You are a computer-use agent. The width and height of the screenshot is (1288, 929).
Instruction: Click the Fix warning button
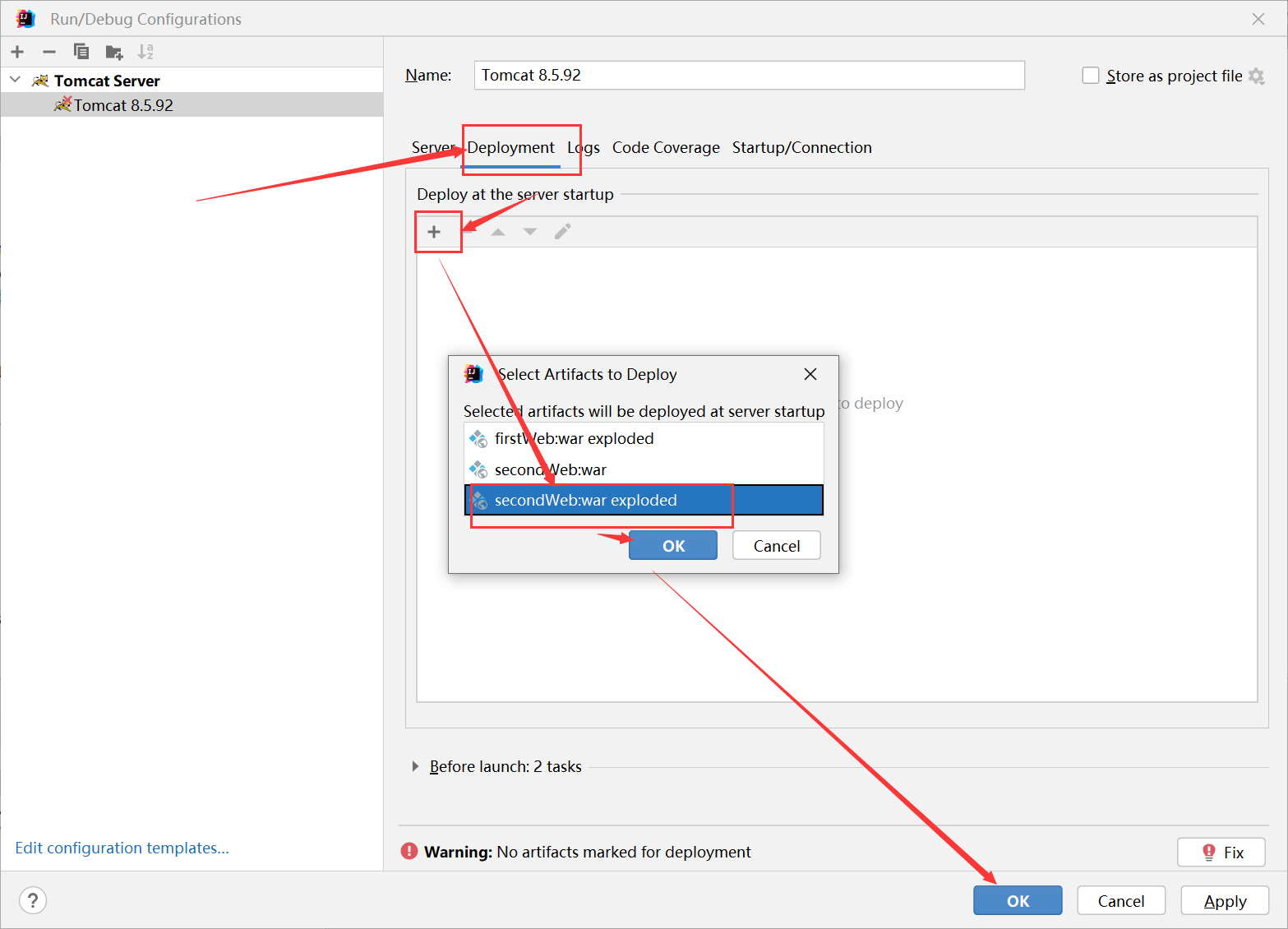tap(1221, 853)
